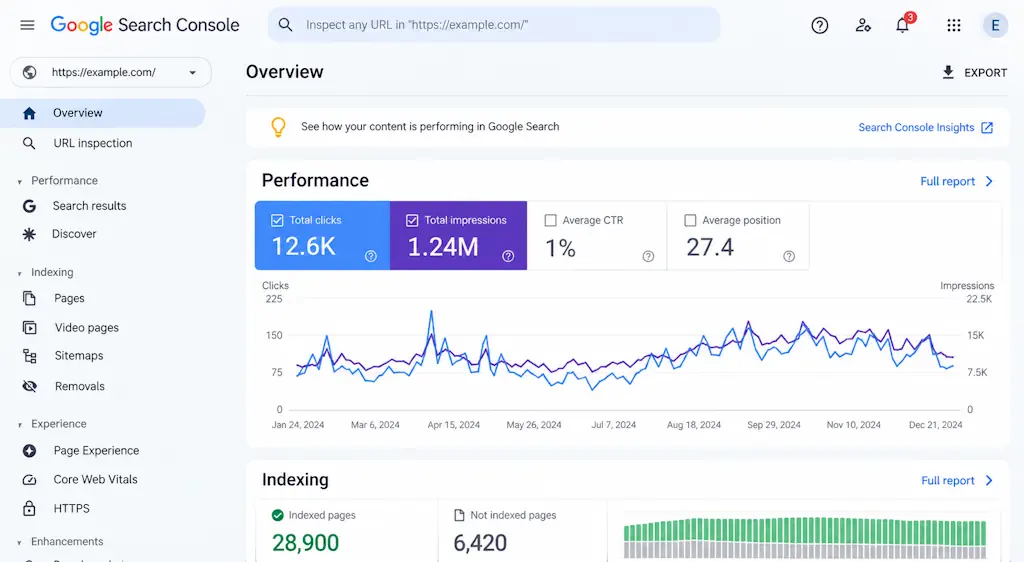Open the Help question mark icon
This screenshot has width=1024, height=562.
820,25
